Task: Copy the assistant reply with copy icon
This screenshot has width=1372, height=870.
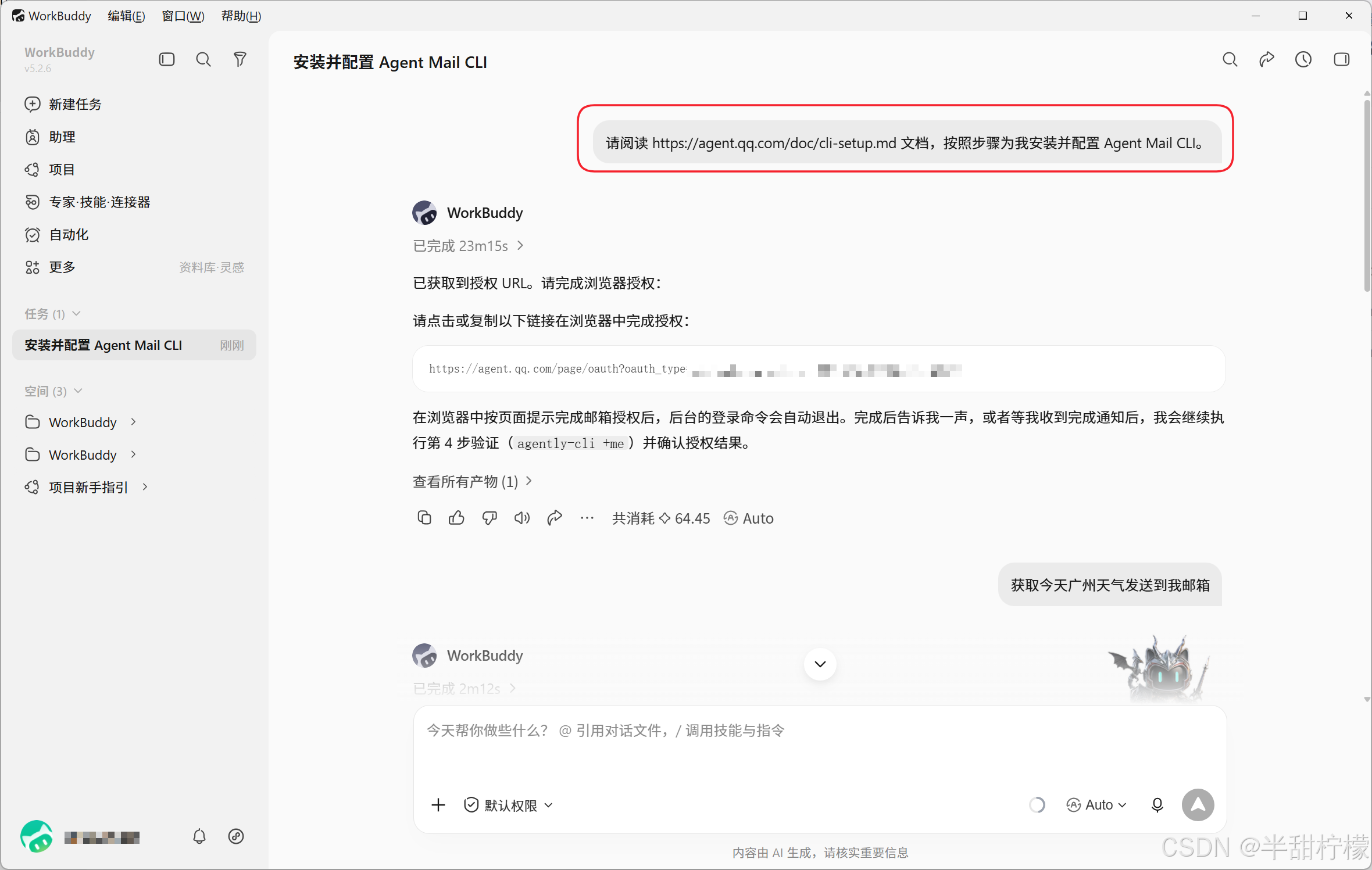Action: pos(424,518)
